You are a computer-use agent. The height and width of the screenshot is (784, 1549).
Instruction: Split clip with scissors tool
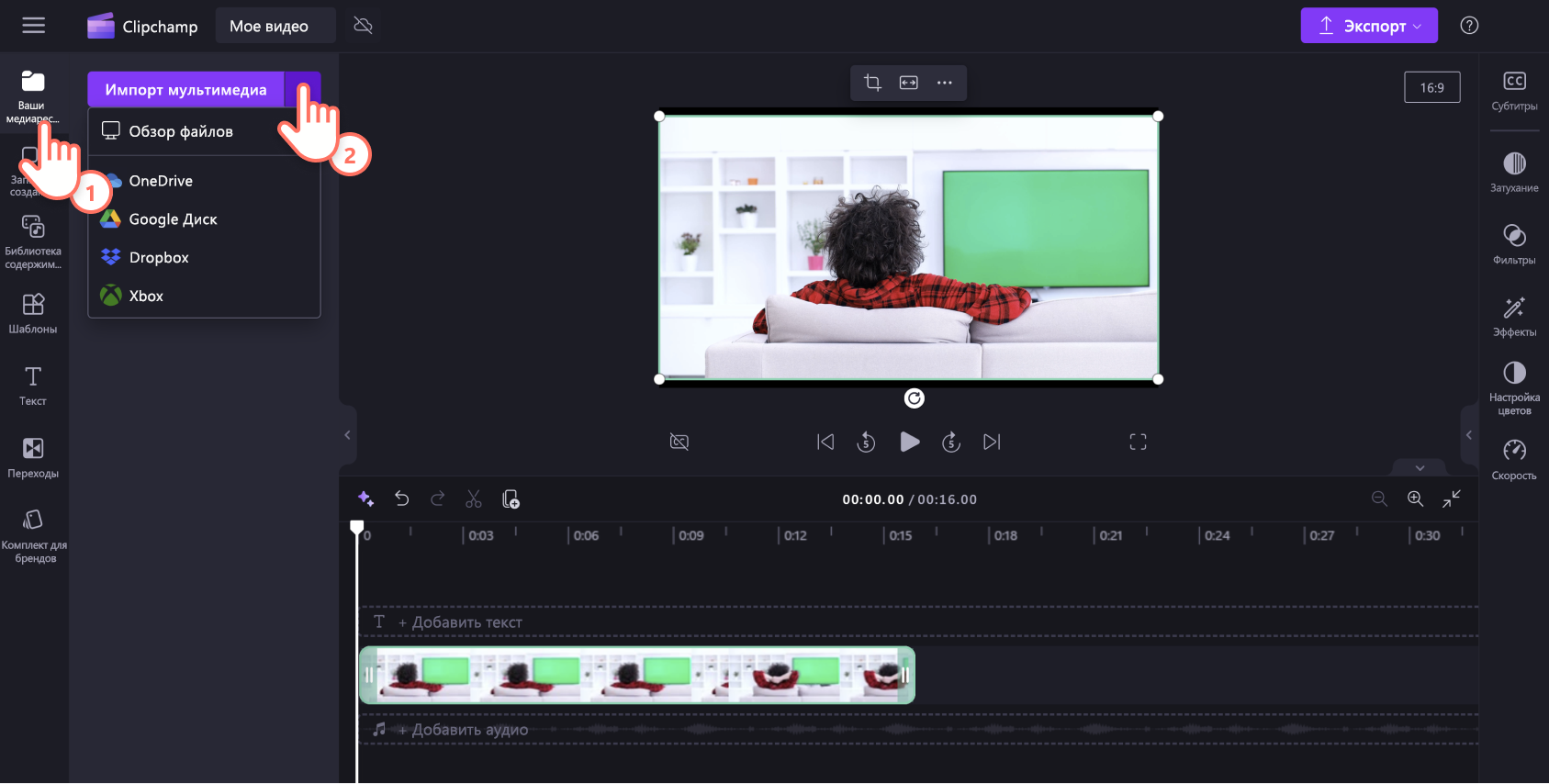pyautogui.click(x=474, y=498)
